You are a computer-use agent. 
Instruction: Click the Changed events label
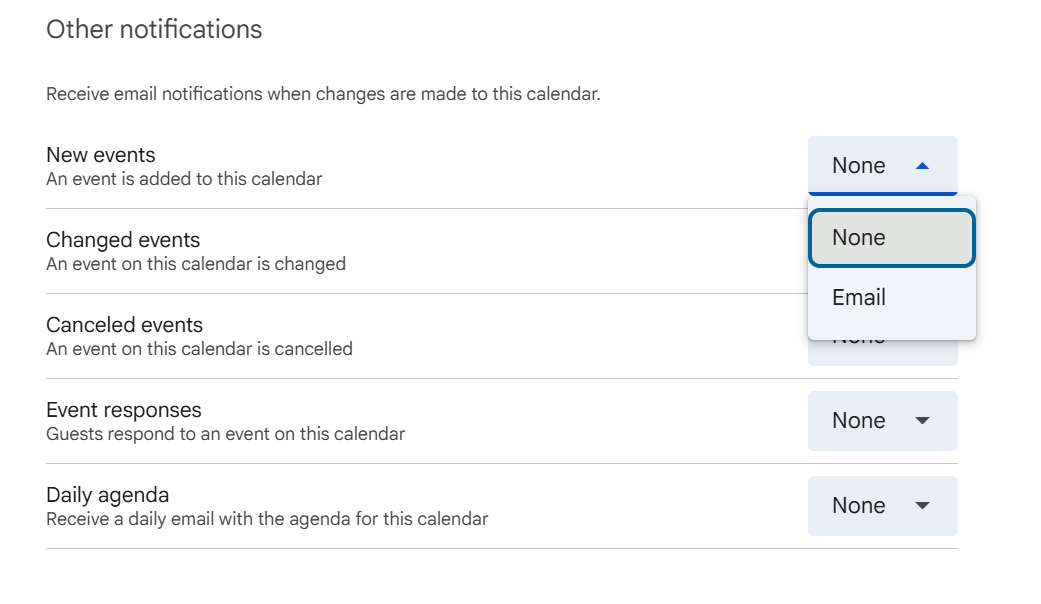[123, 240]
